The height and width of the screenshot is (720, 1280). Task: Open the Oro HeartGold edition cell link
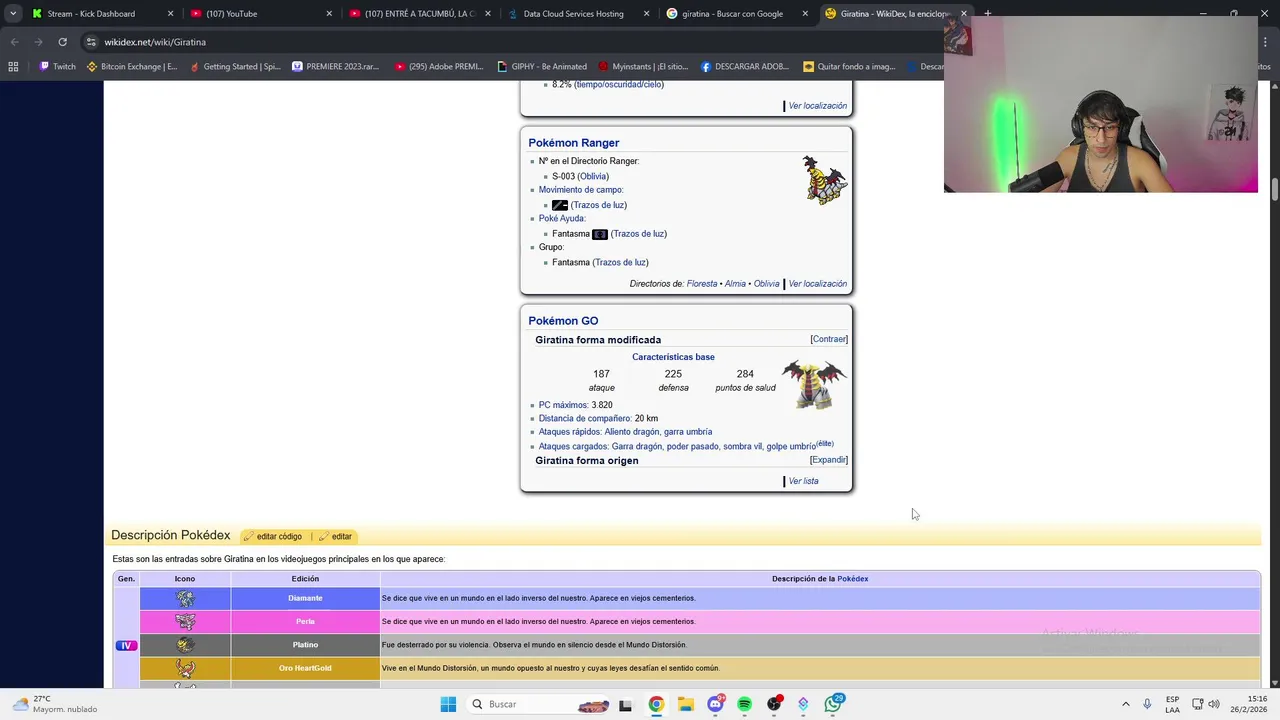tap(305, 668)
